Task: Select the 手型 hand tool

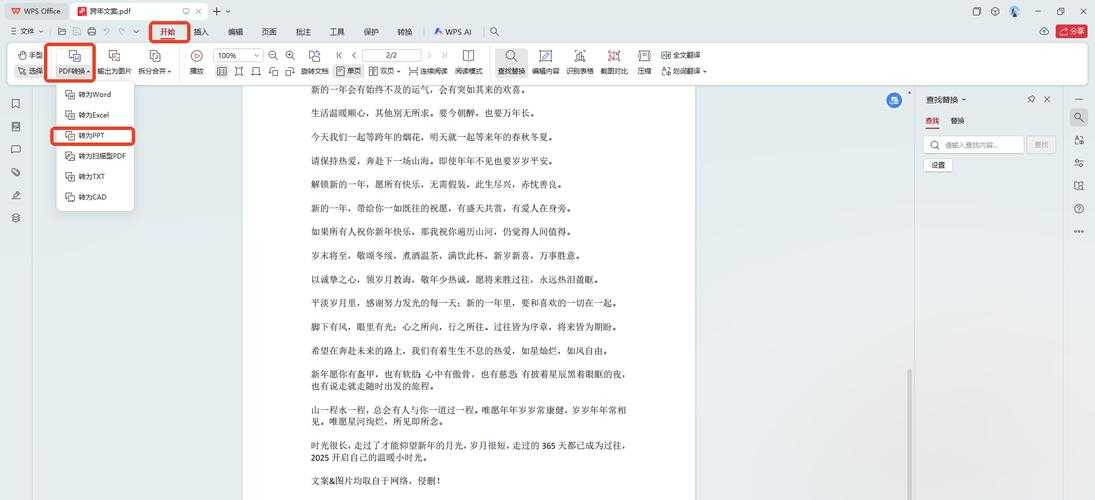Action: tap(30, 55)
